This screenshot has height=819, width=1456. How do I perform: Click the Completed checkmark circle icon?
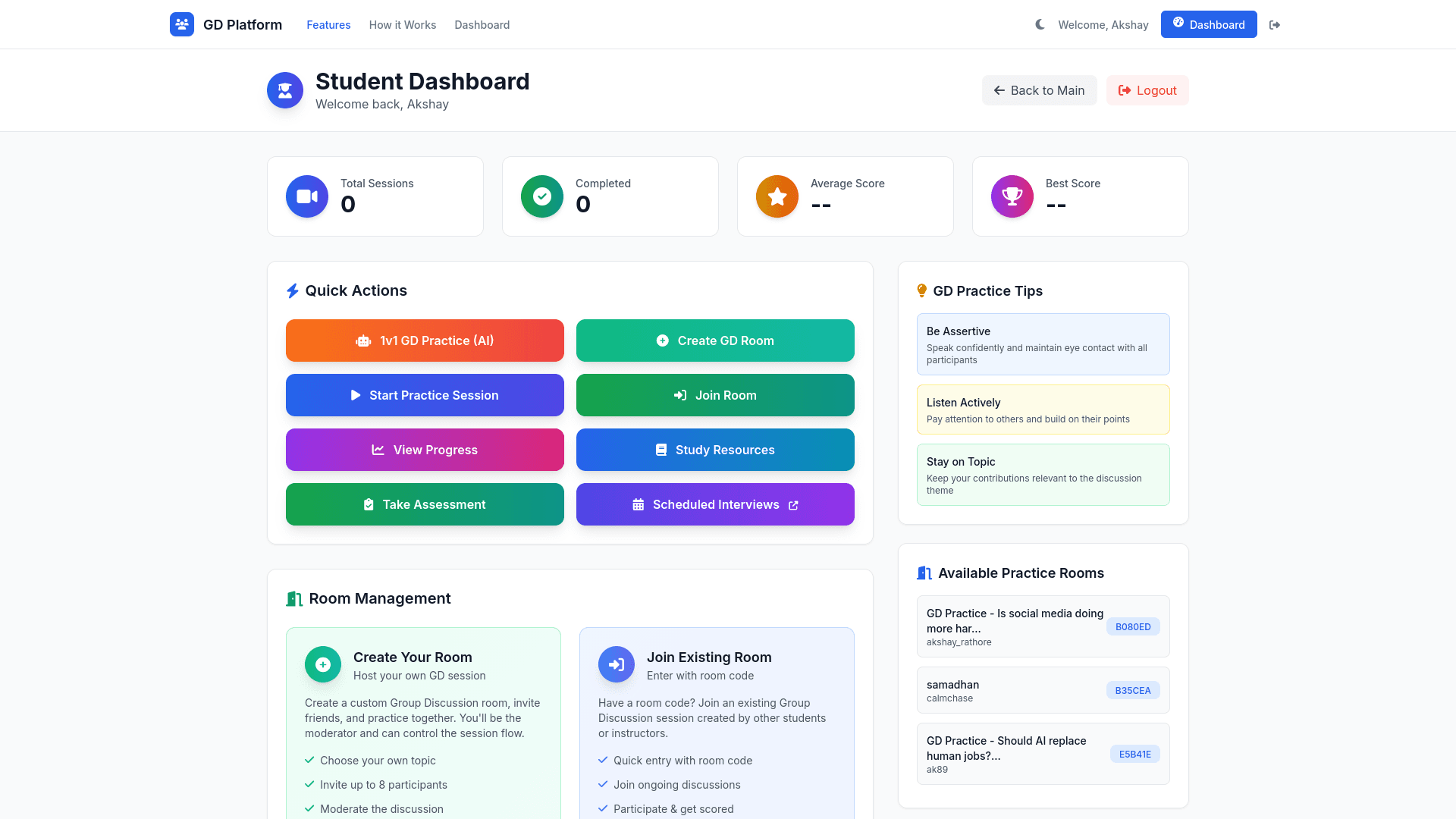click(542, 196)
